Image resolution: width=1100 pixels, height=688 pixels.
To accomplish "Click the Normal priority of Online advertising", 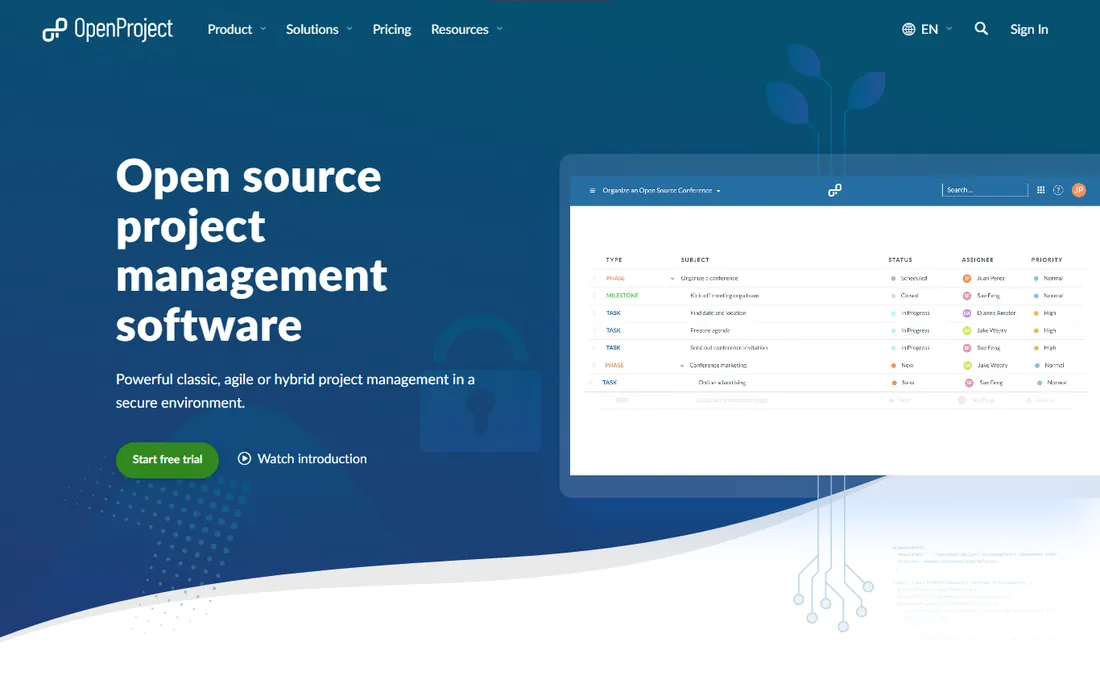I will (x=1057, y=383).
